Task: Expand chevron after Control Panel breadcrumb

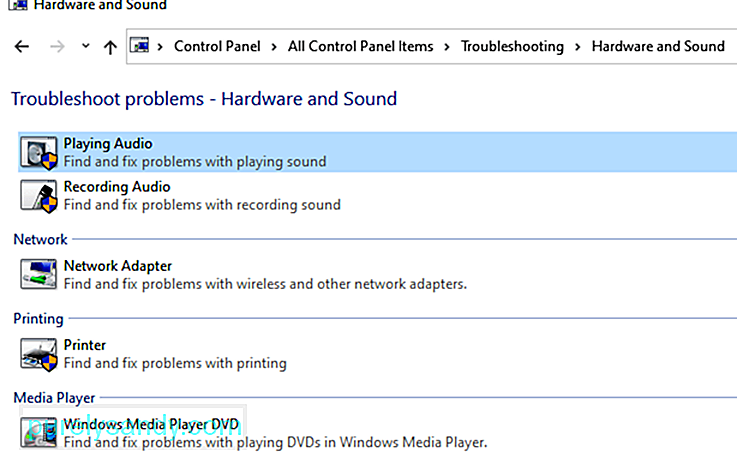Action: pos(274,47)
